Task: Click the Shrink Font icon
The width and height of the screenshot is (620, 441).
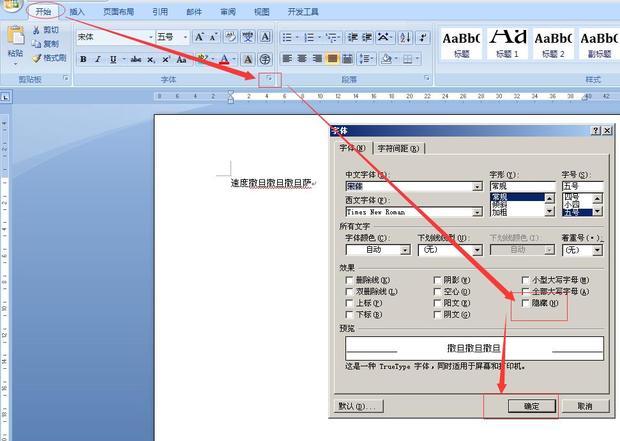Action: click(x=214, y=37)
